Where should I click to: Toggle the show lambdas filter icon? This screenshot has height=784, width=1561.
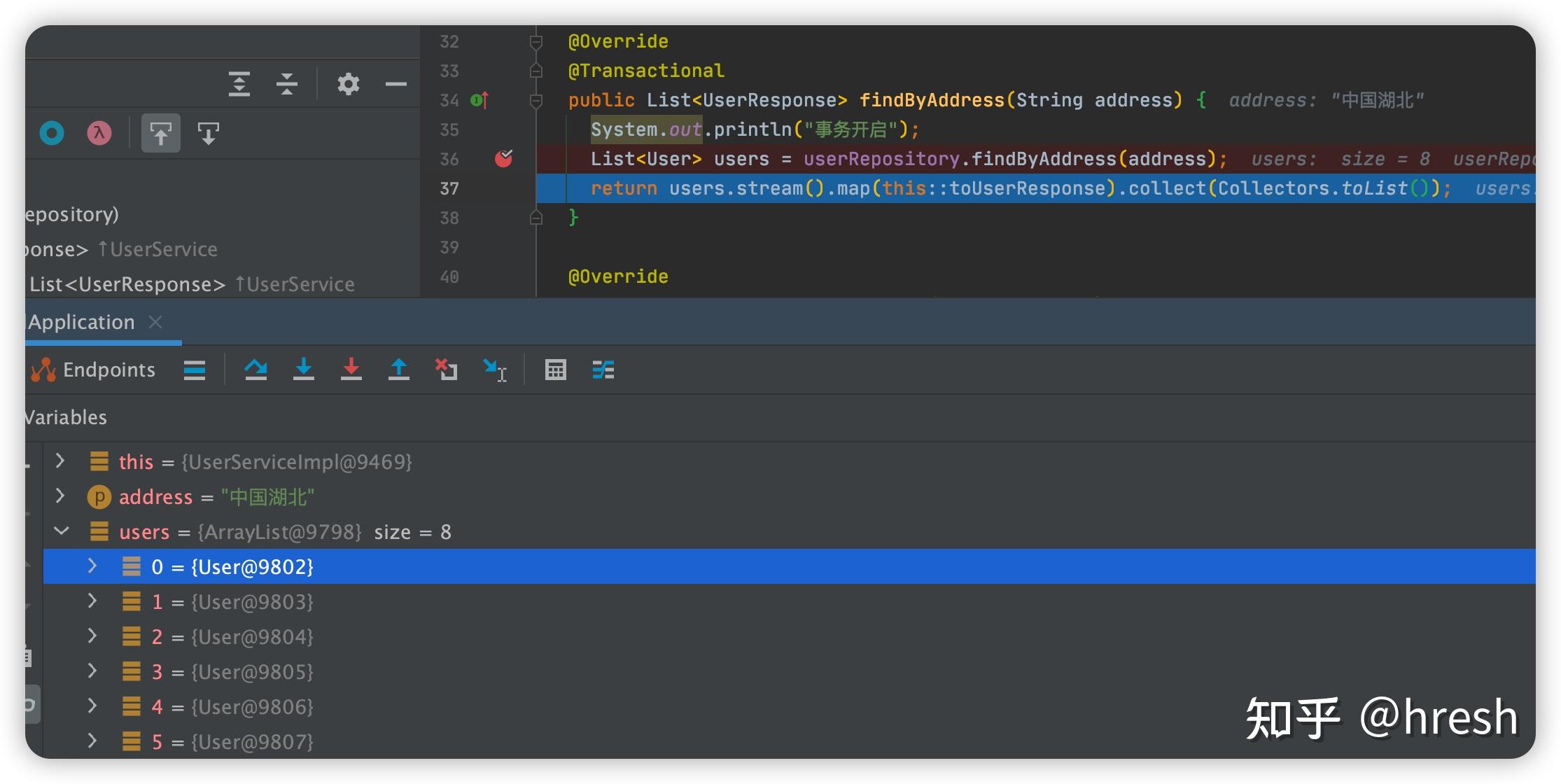pyautogui.click(x=99, y=133)
